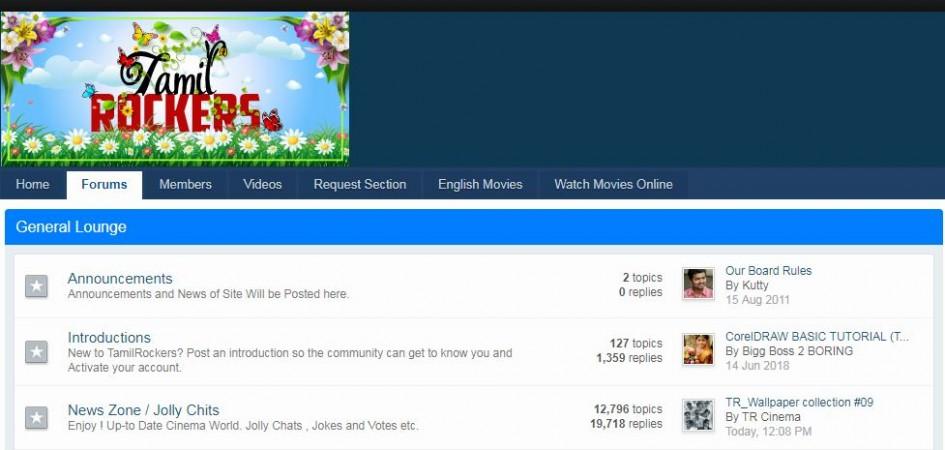This screenshot has height=450, width=945.
Task: Select the Forums tab
Action: point(104,184)
